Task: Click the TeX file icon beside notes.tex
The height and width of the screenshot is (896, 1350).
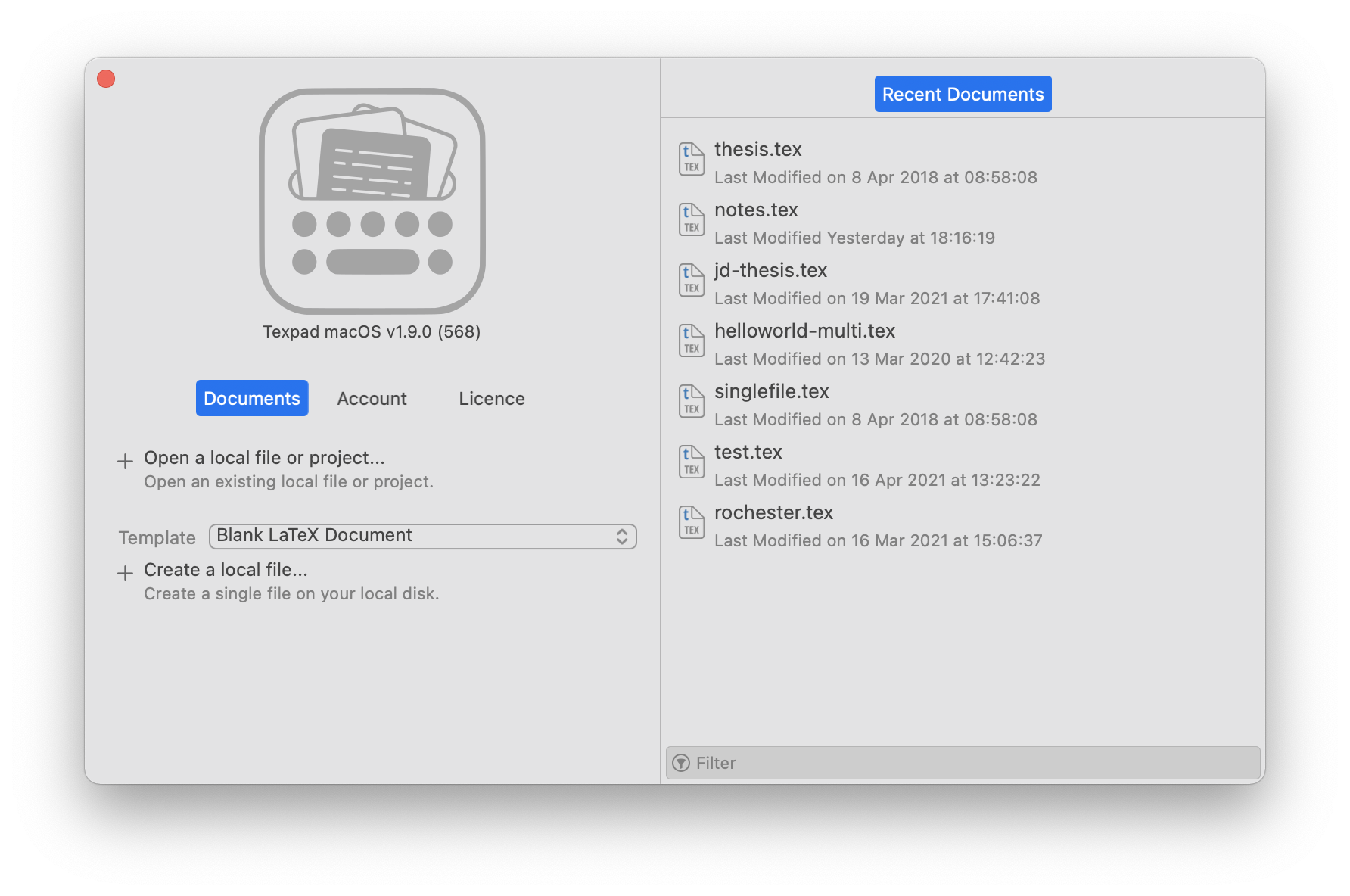Action: click(691, 219)
